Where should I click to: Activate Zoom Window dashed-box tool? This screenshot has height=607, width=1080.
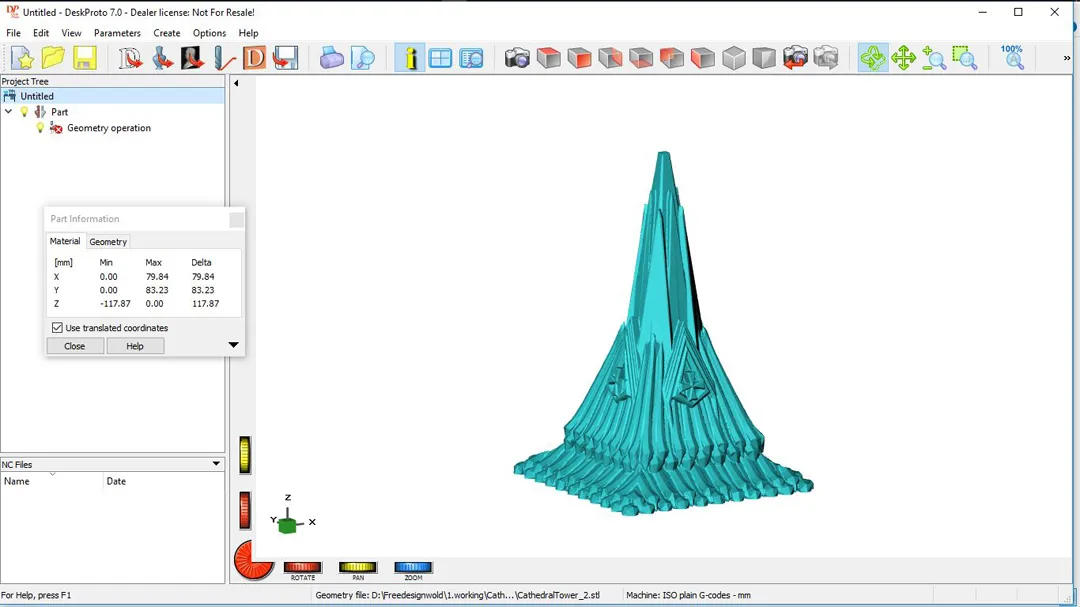pyautogui.click(x=965, y=58)
